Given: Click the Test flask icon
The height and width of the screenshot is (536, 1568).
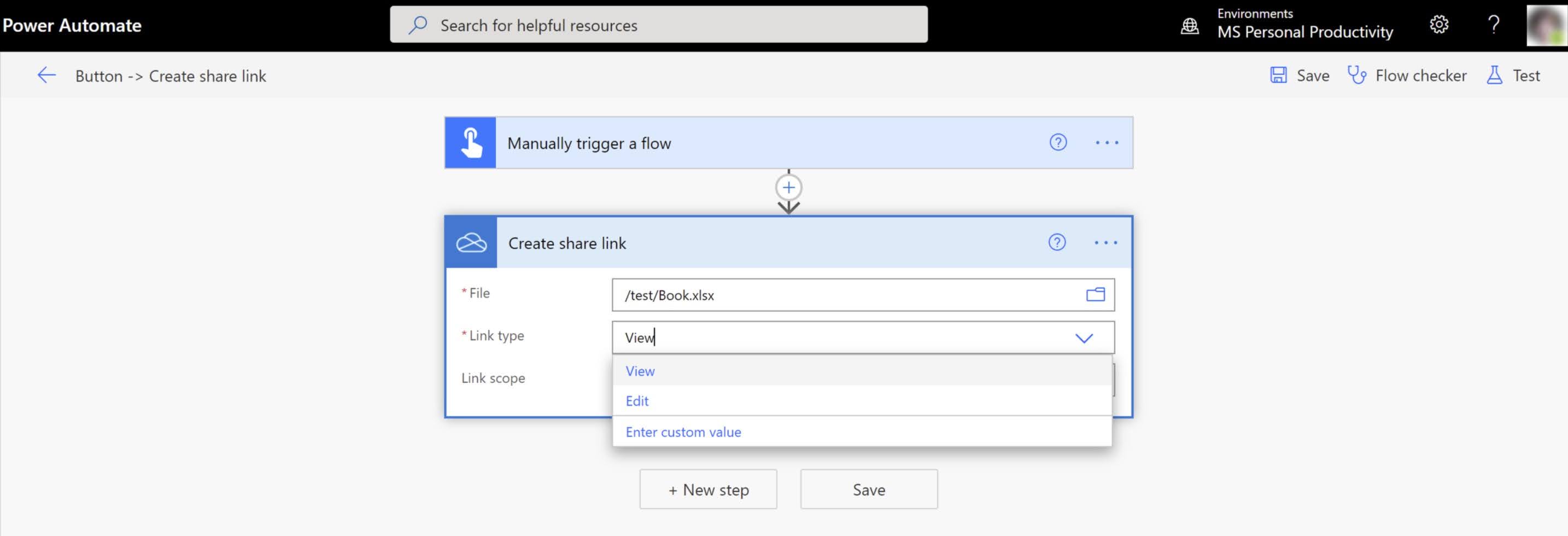Looking at the screenshot, I should [1494, 75].
